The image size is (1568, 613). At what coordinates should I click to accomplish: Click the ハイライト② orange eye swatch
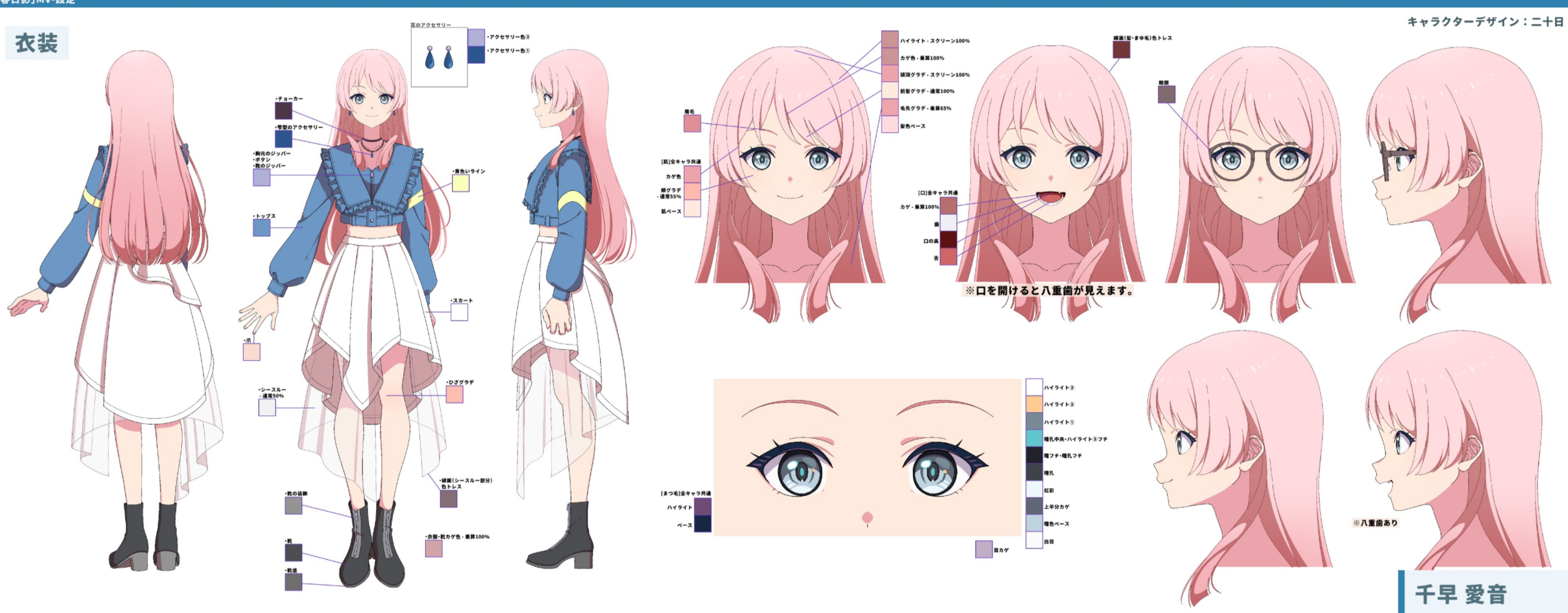pos(1034,404)
